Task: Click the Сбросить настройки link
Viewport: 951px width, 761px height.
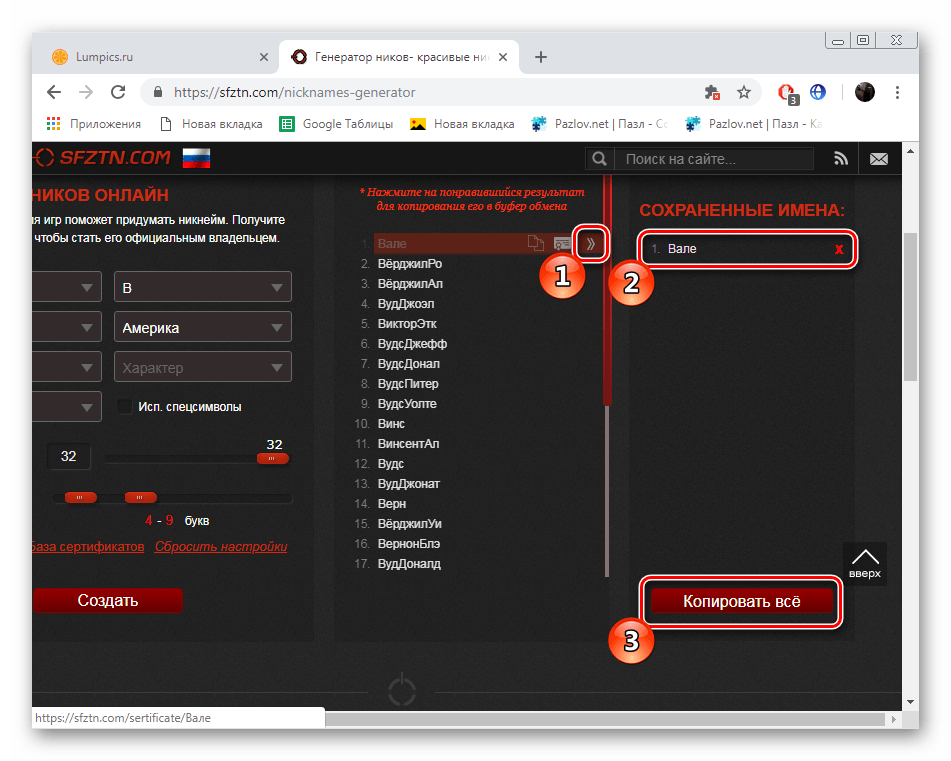Action: click(x=221, y=546)
